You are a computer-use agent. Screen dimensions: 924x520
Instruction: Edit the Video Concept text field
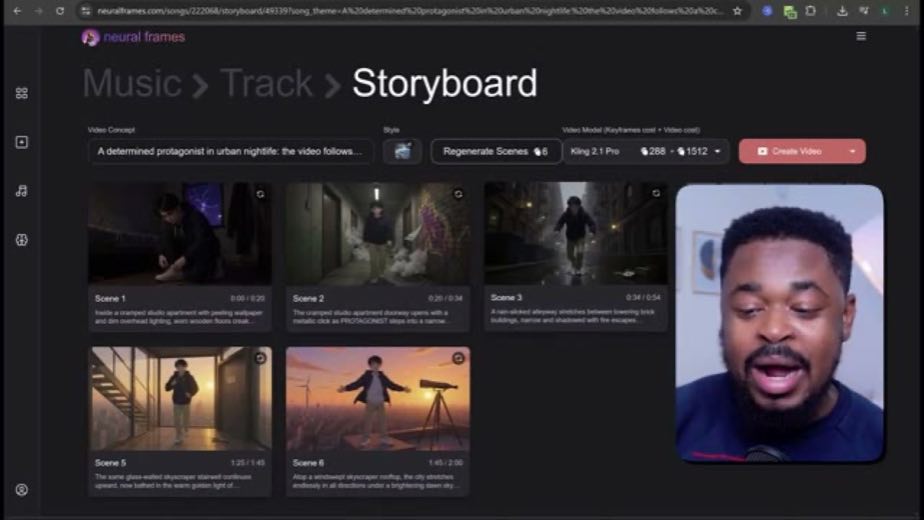tap(230, 152)
